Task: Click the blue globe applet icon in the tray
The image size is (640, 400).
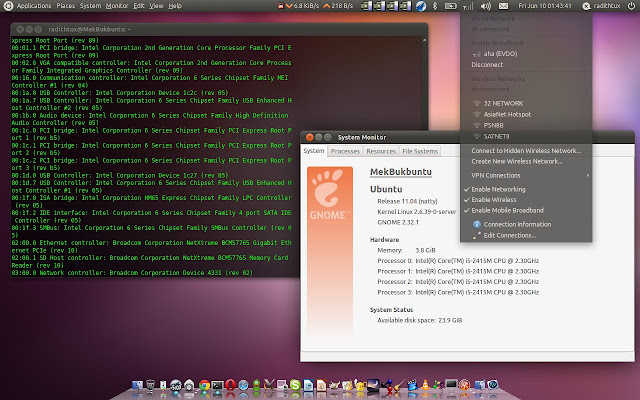Action: 421,6
